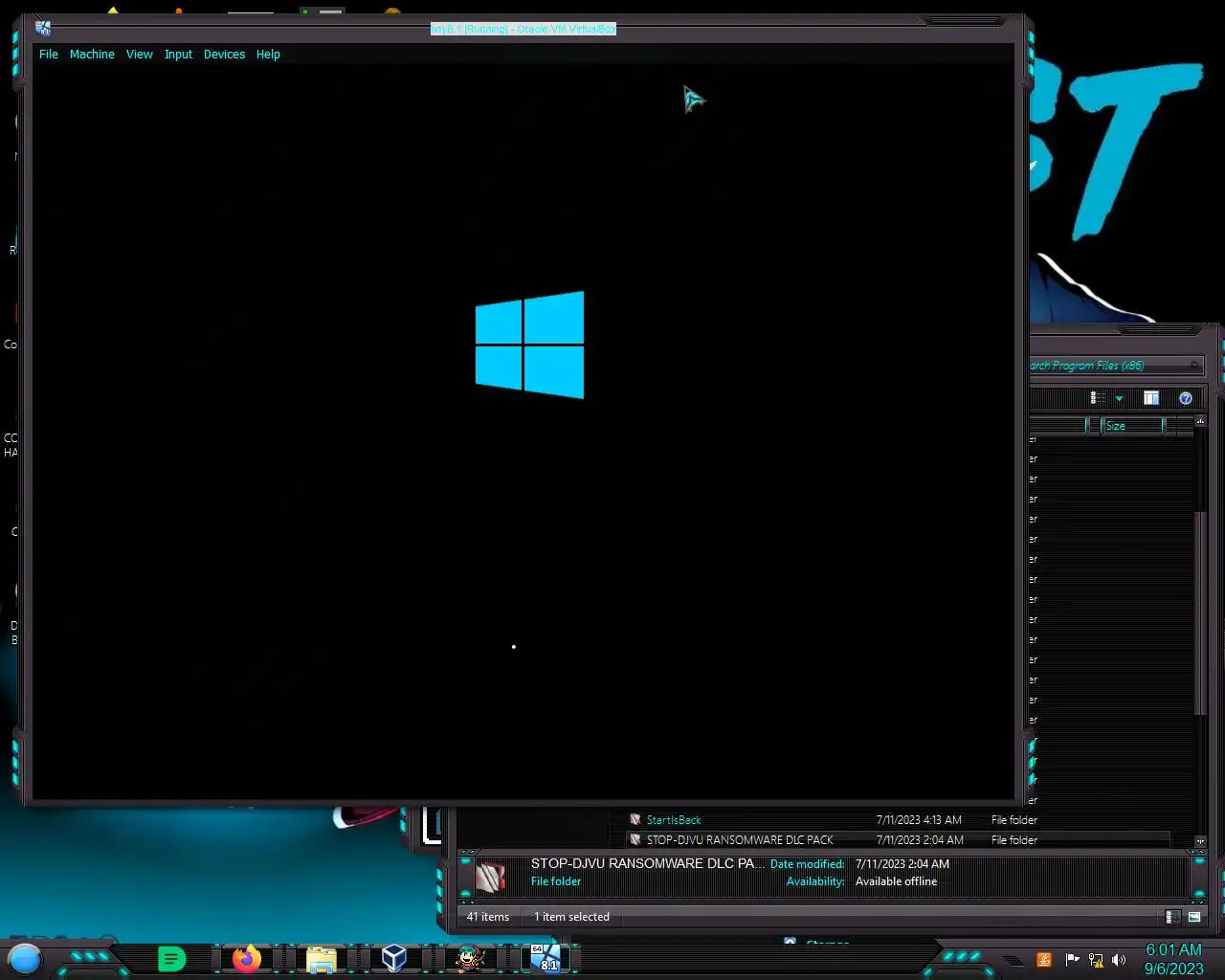Open Explorer help question mark icon
Screen dimensions: 1225x980
pyautogui.click(x=1186, y=398)
